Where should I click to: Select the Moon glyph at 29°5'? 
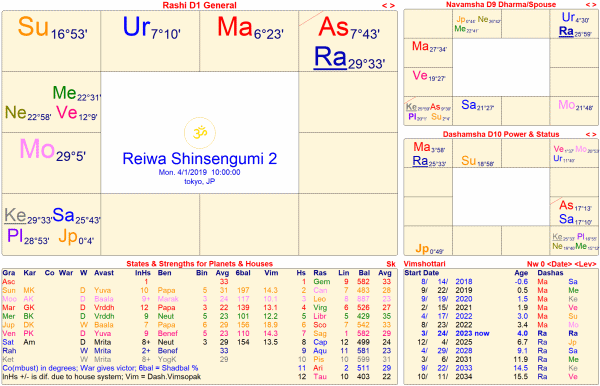(37, 149)
